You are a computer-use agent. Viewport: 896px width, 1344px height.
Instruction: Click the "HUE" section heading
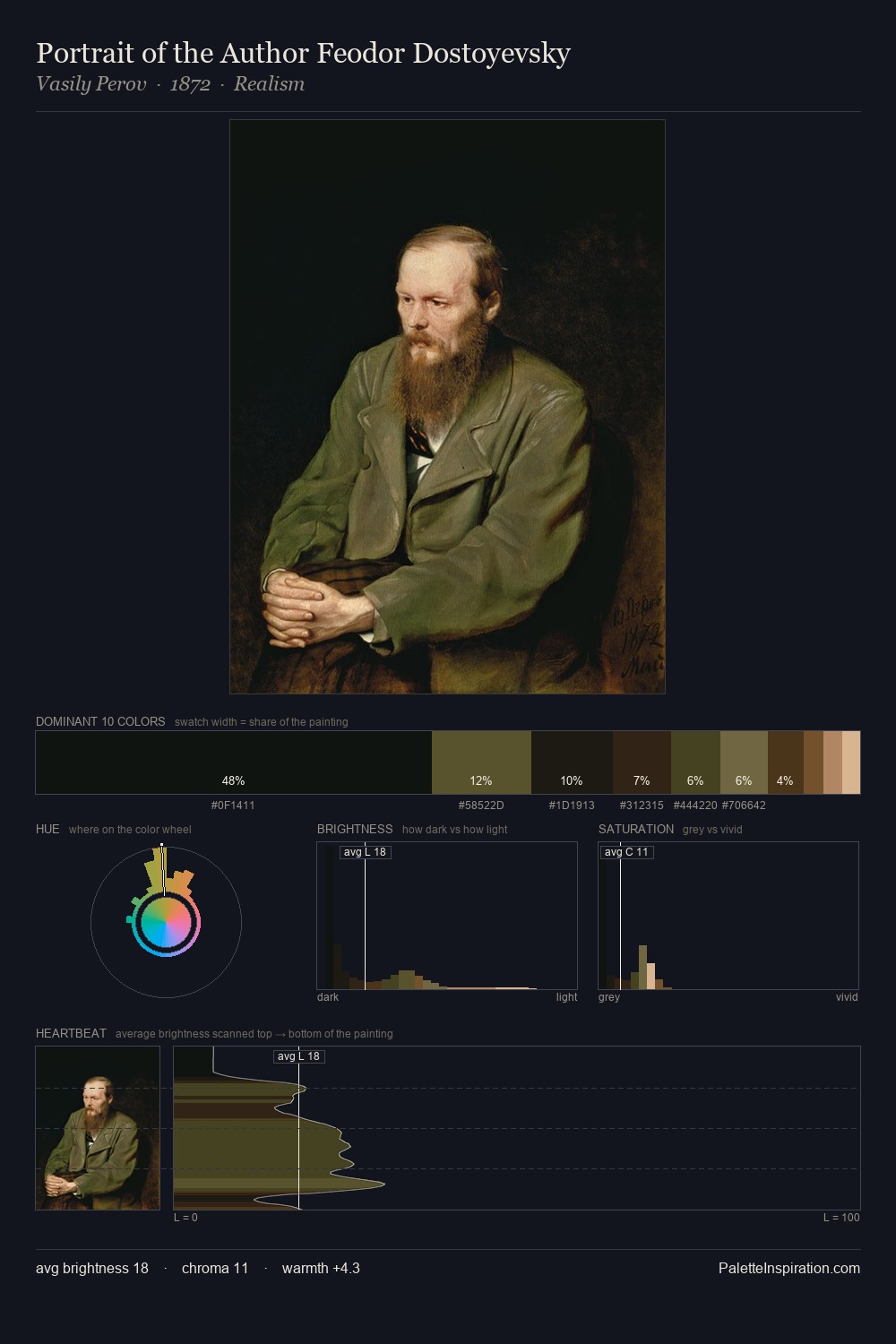pyautogui.click(x=47, y=829)
